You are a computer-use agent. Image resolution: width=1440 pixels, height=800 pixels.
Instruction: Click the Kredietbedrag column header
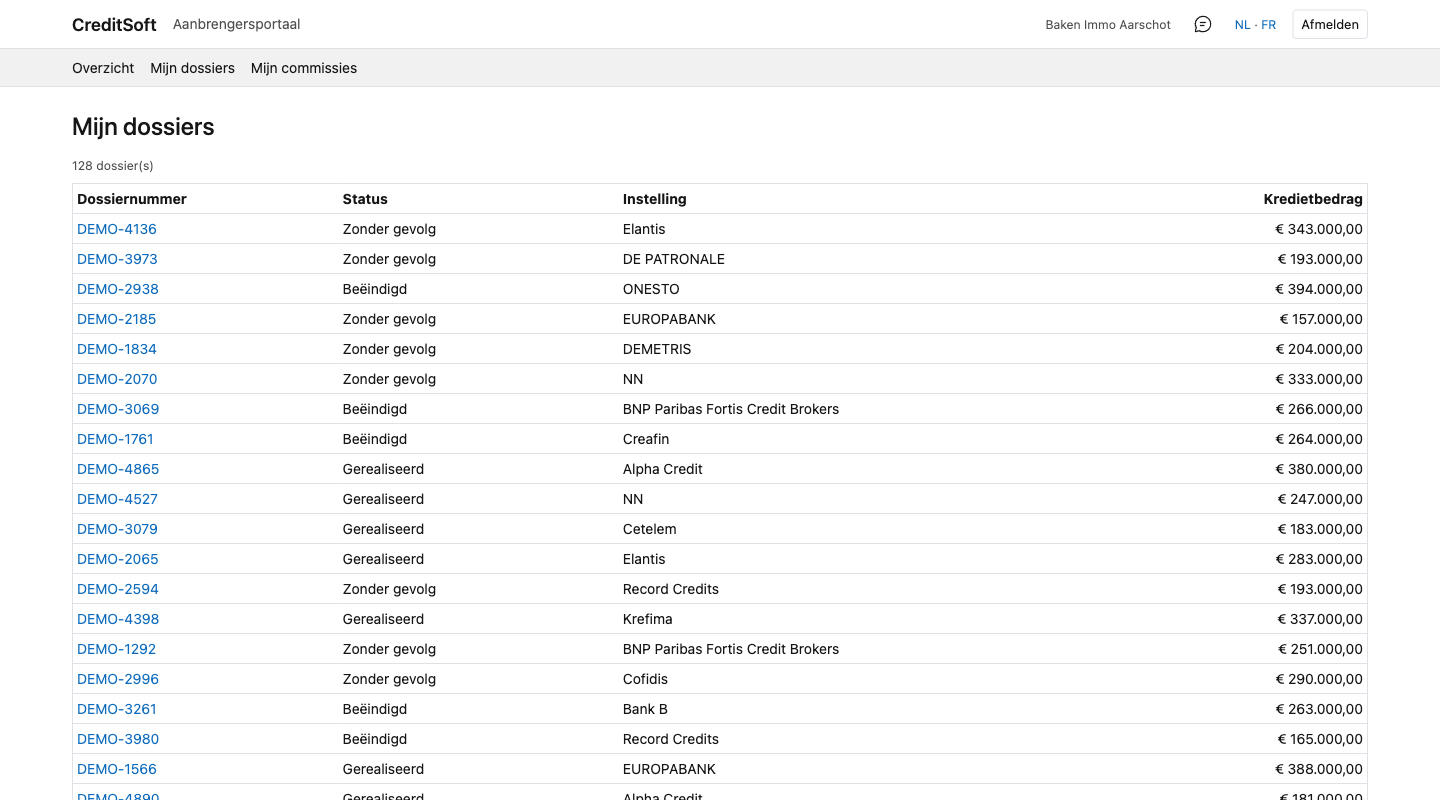(1313, 199)
